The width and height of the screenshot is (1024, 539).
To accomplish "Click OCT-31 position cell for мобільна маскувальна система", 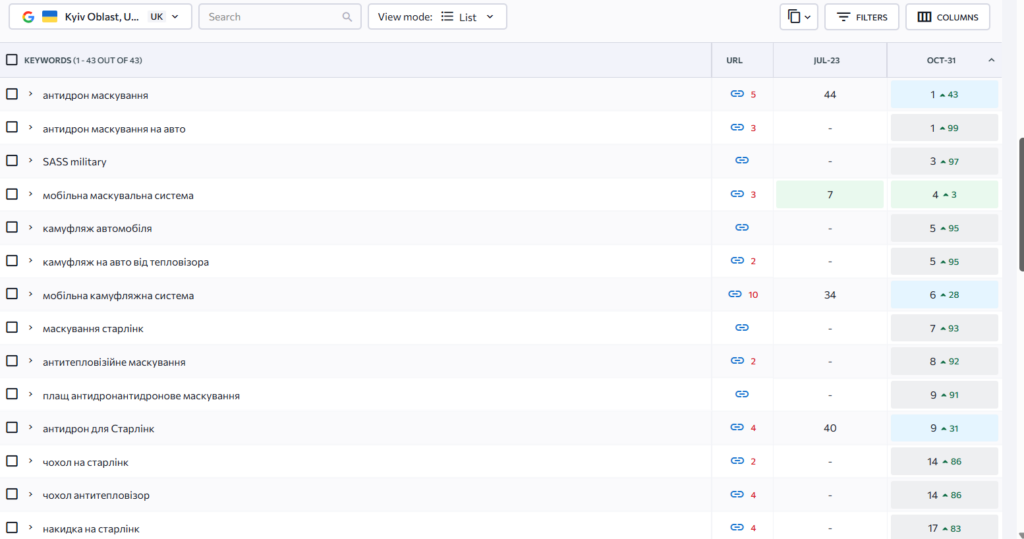I will 944,194.
